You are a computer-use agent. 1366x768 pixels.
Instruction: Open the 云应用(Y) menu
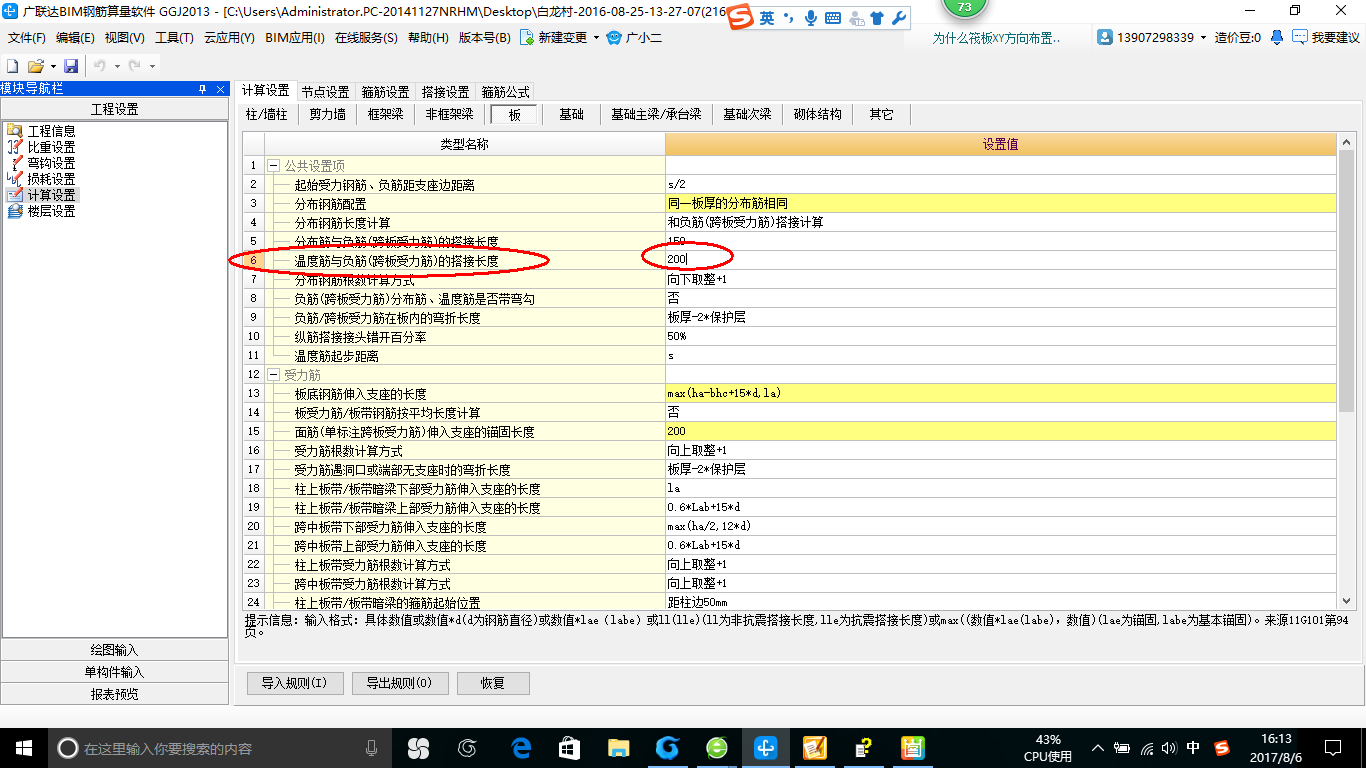[229, 38]
